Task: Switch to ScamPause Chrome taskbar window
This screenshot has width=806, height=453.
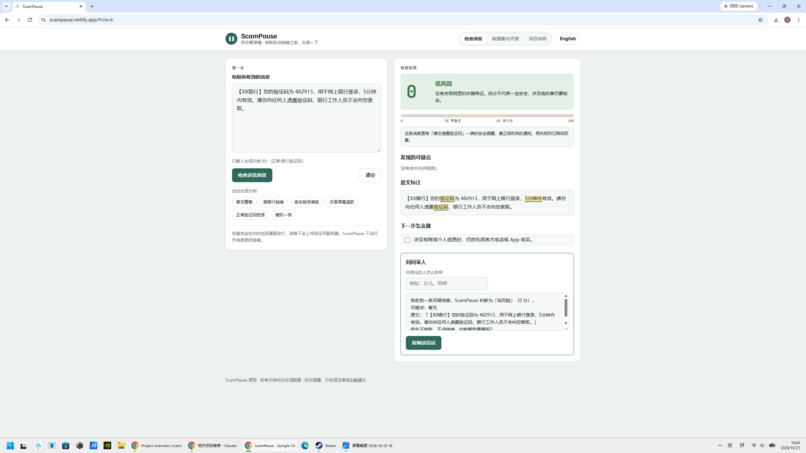Action: point(270,445)
